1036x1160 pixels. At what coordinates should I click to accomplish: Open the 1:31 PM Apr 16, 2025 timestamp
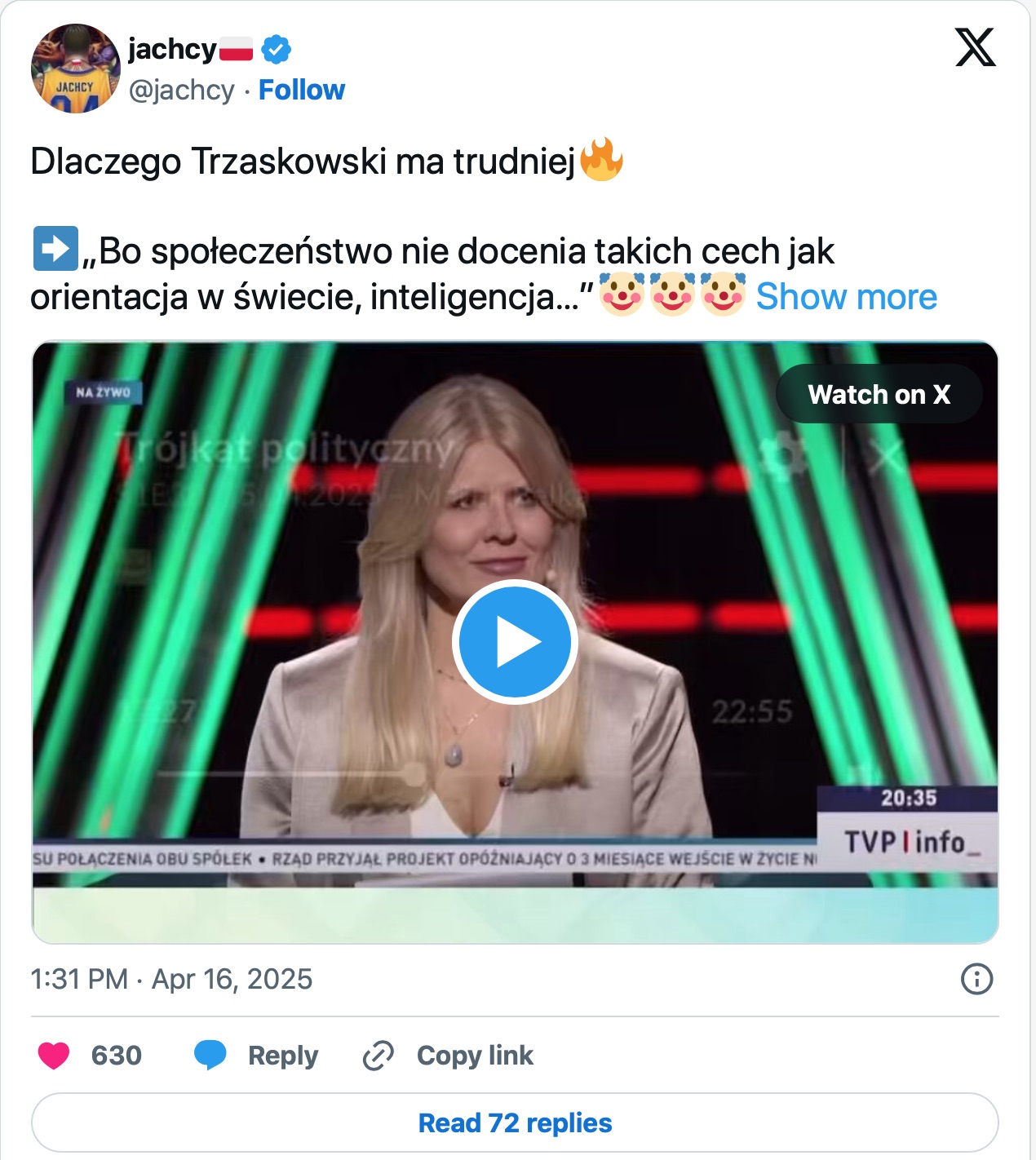click(x=171, y=979)
